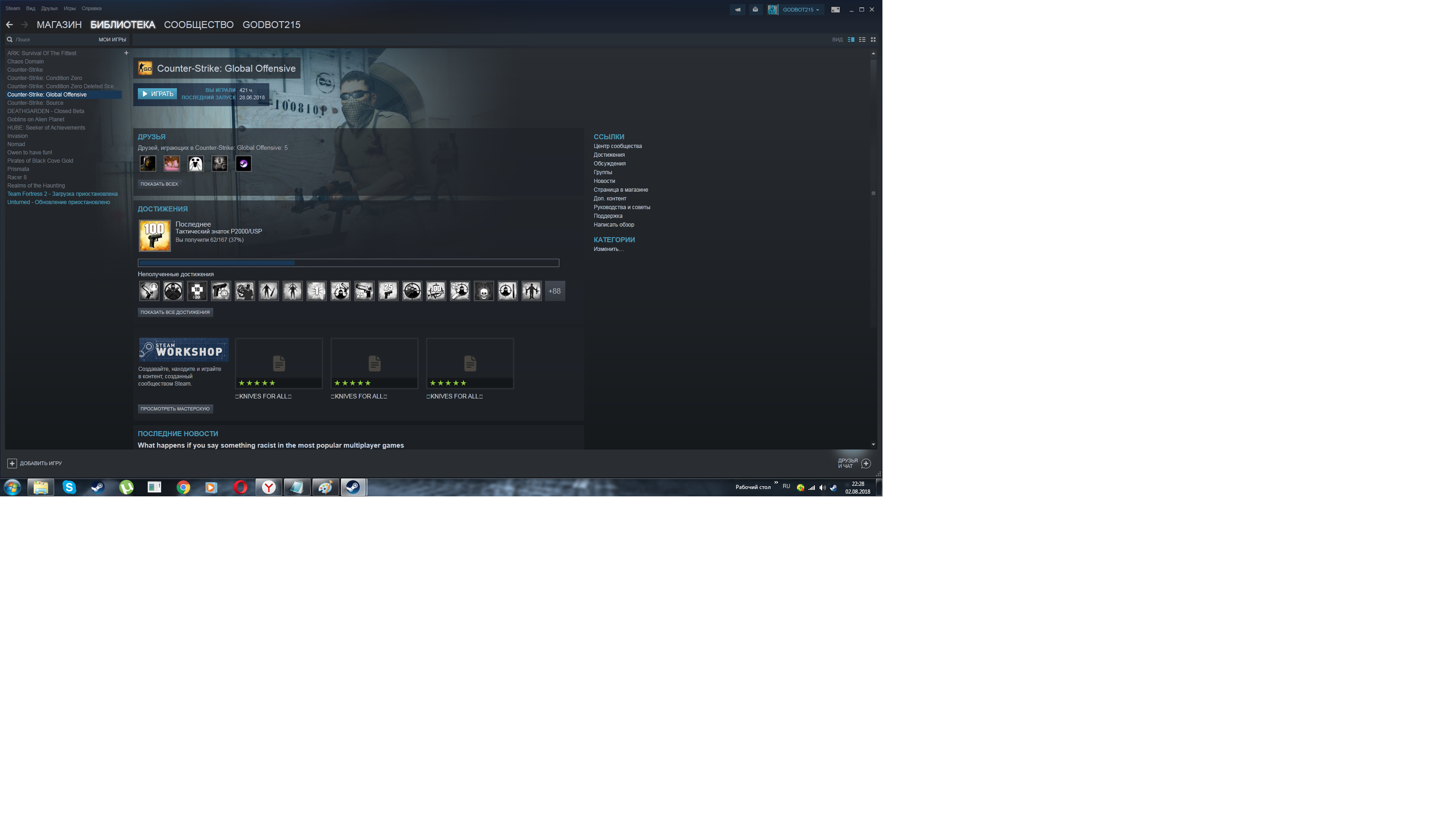Click the +88 more achievements box

pyautogui.click(x=555, y=291)
